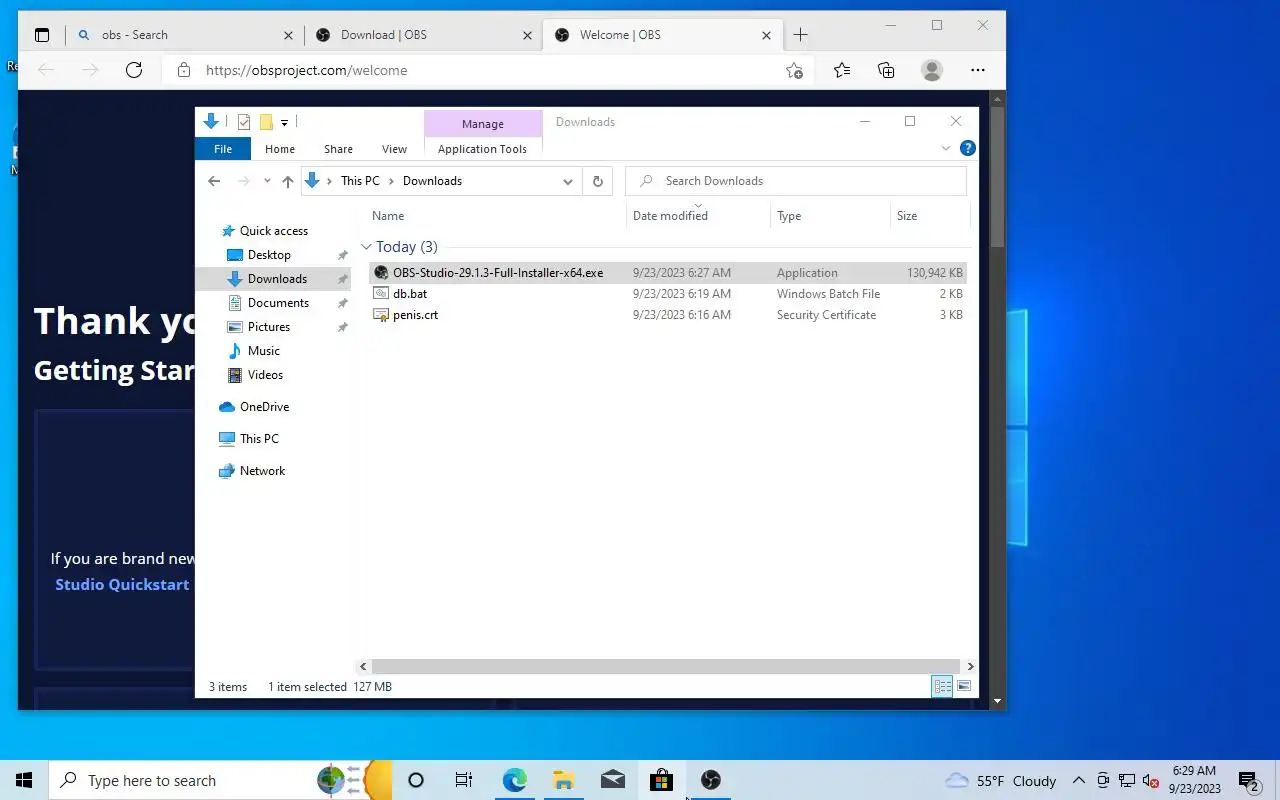Open a new browser tab

pos(800,35)
